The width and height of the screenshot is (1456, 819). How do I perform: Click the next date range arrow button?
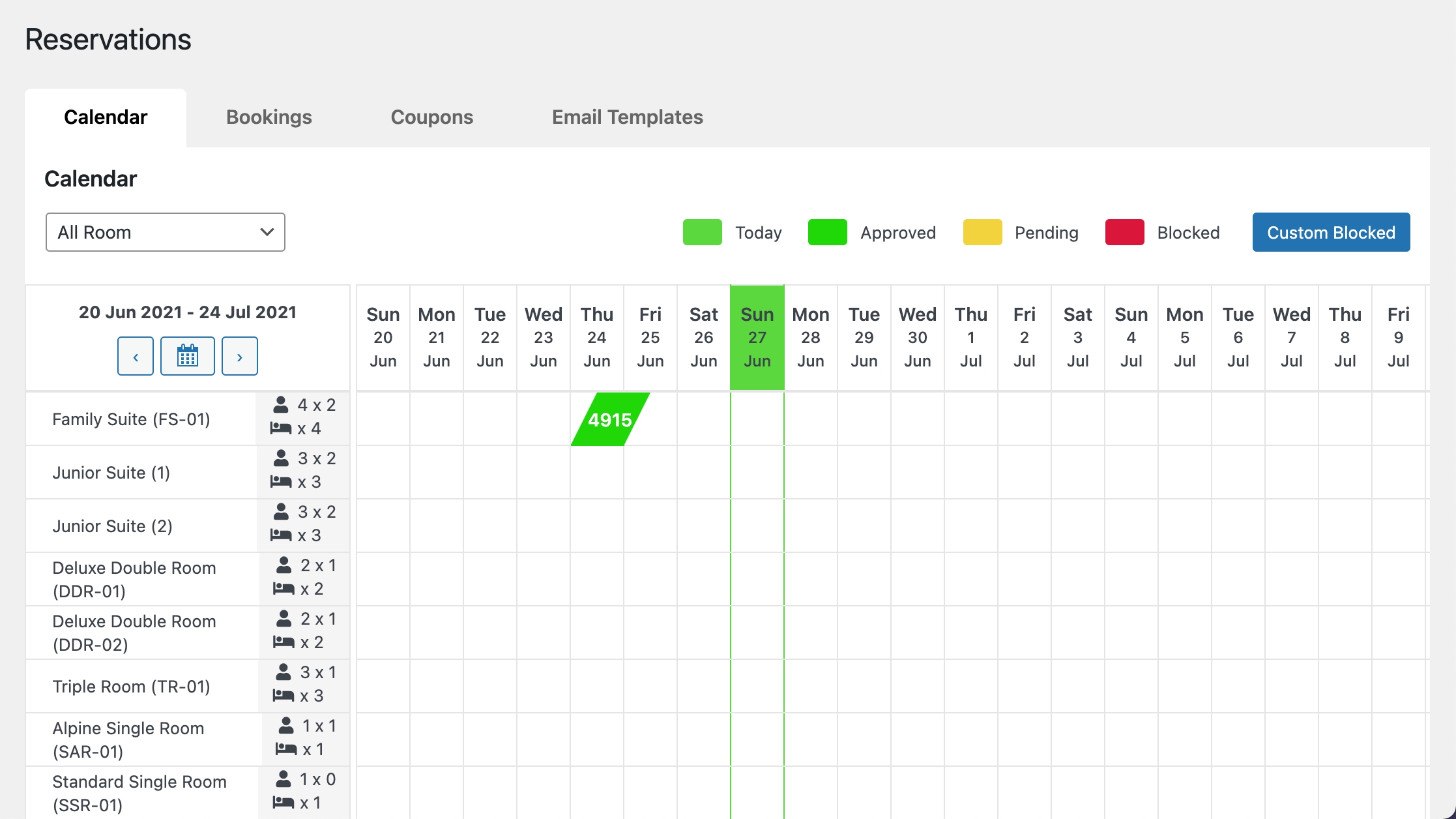point(239,357)
